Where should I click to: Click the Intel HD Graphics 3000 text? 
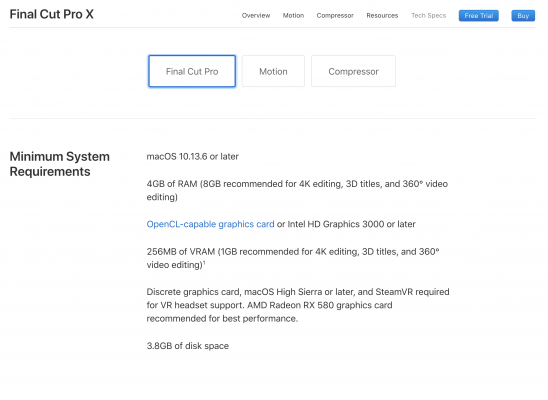coord(336,224)
